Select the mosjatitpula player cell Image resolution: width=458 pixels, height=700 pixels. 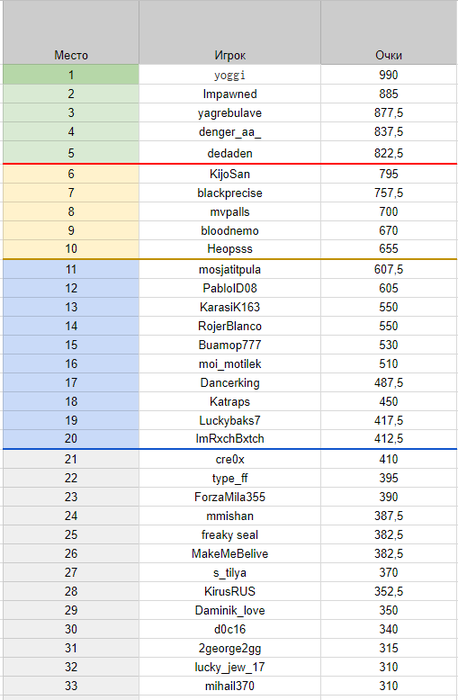[229, 269]
